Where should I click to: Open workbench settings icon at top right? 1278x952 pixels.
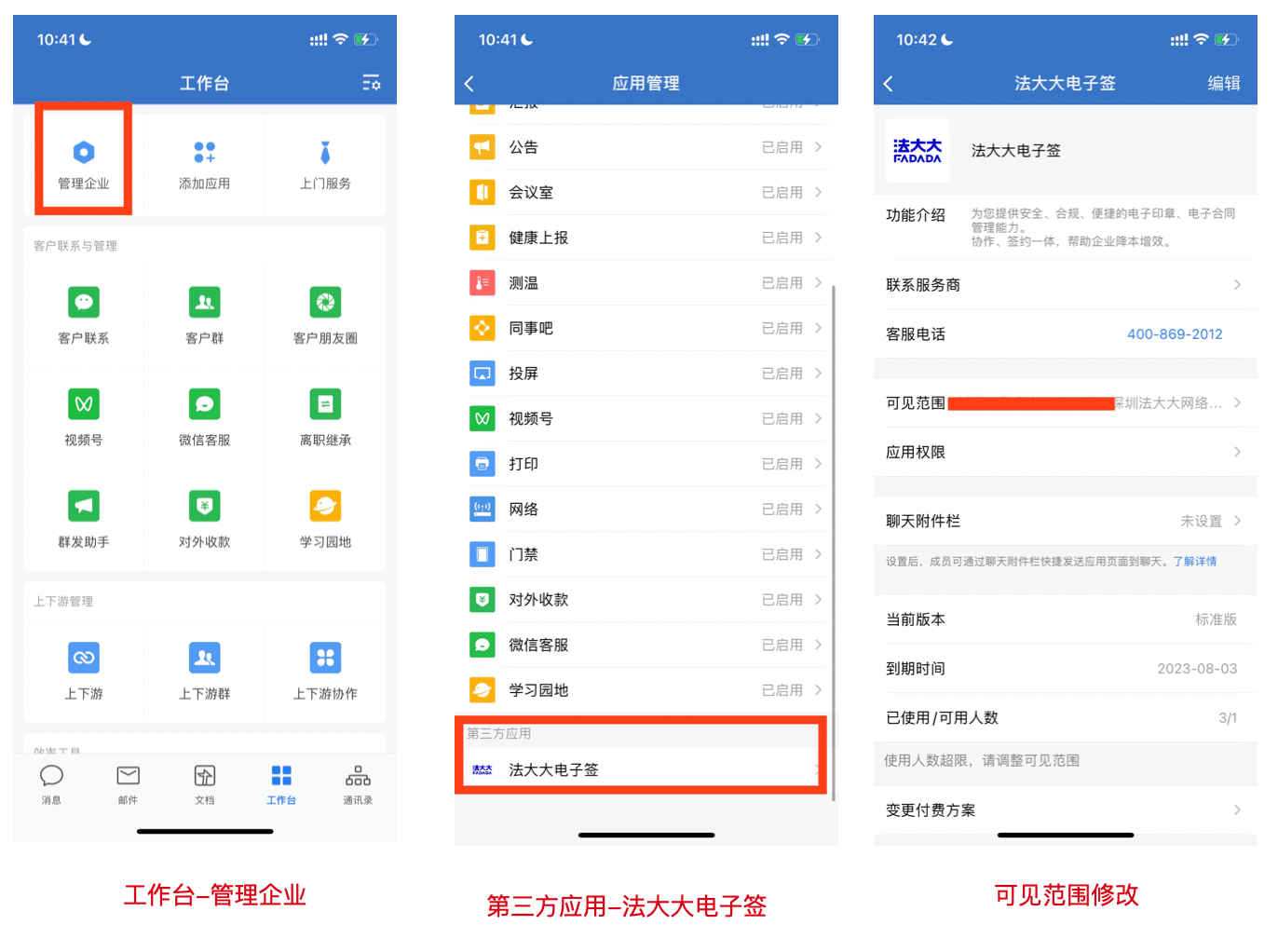[372, 83]
